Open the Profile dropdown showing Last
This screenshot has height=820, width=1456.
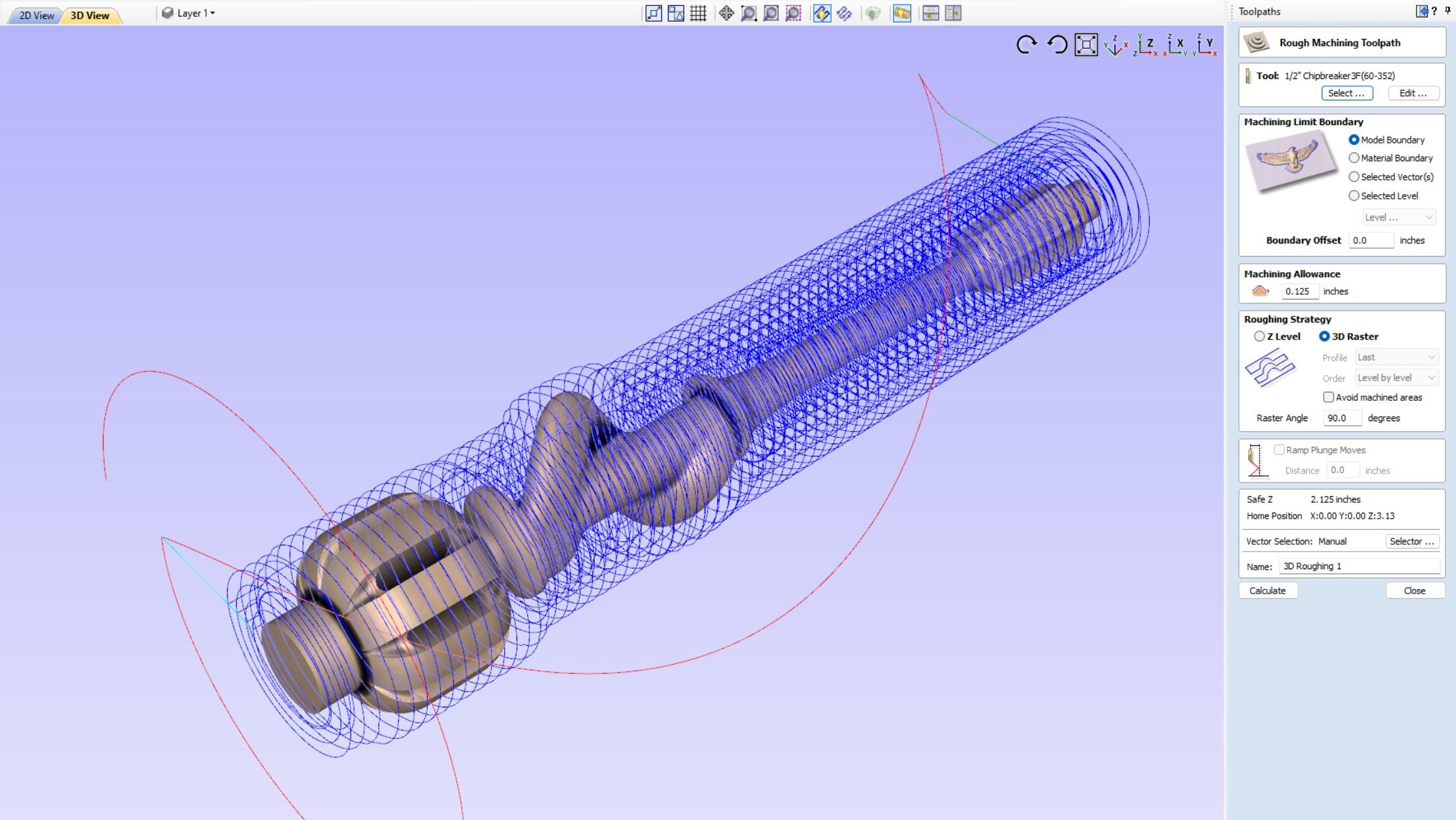pyautogui.click(x=1396, y=357)
